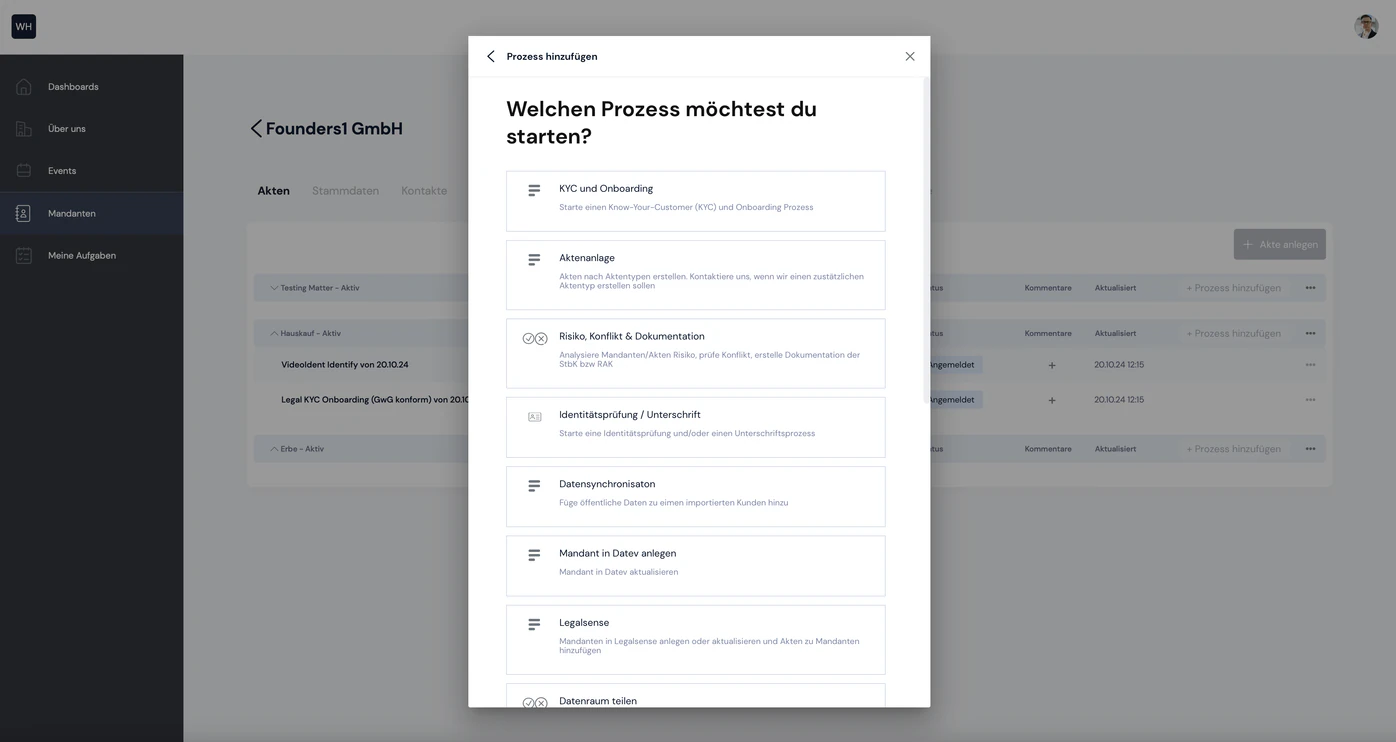Add comment for Videoident Identify row
The width and height of the screenshot is (1396, 742).
[x=1052, y=365]
